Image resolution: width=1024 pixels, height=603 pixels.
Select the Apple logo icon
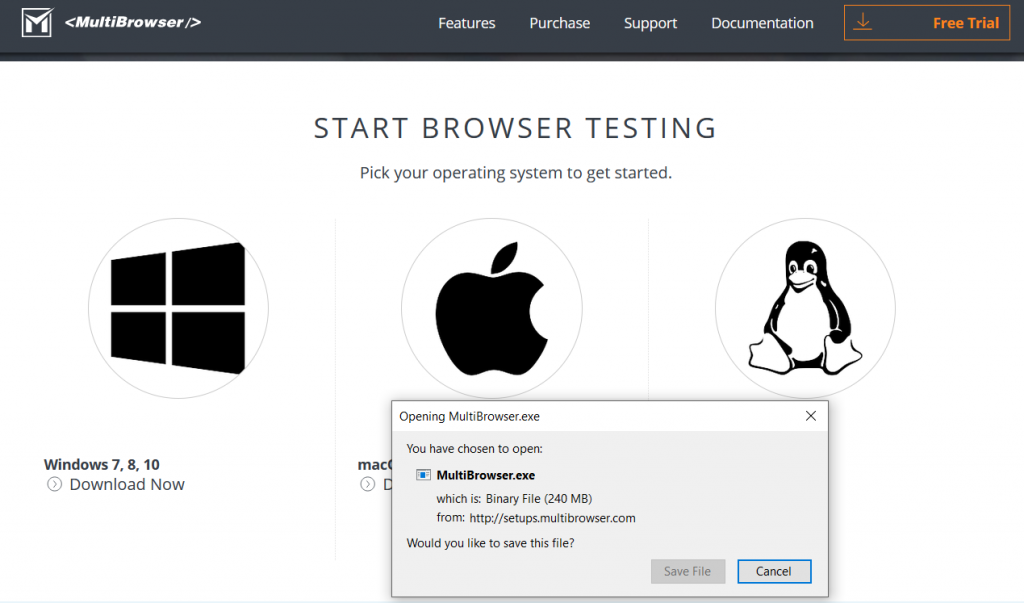point(491,308)
